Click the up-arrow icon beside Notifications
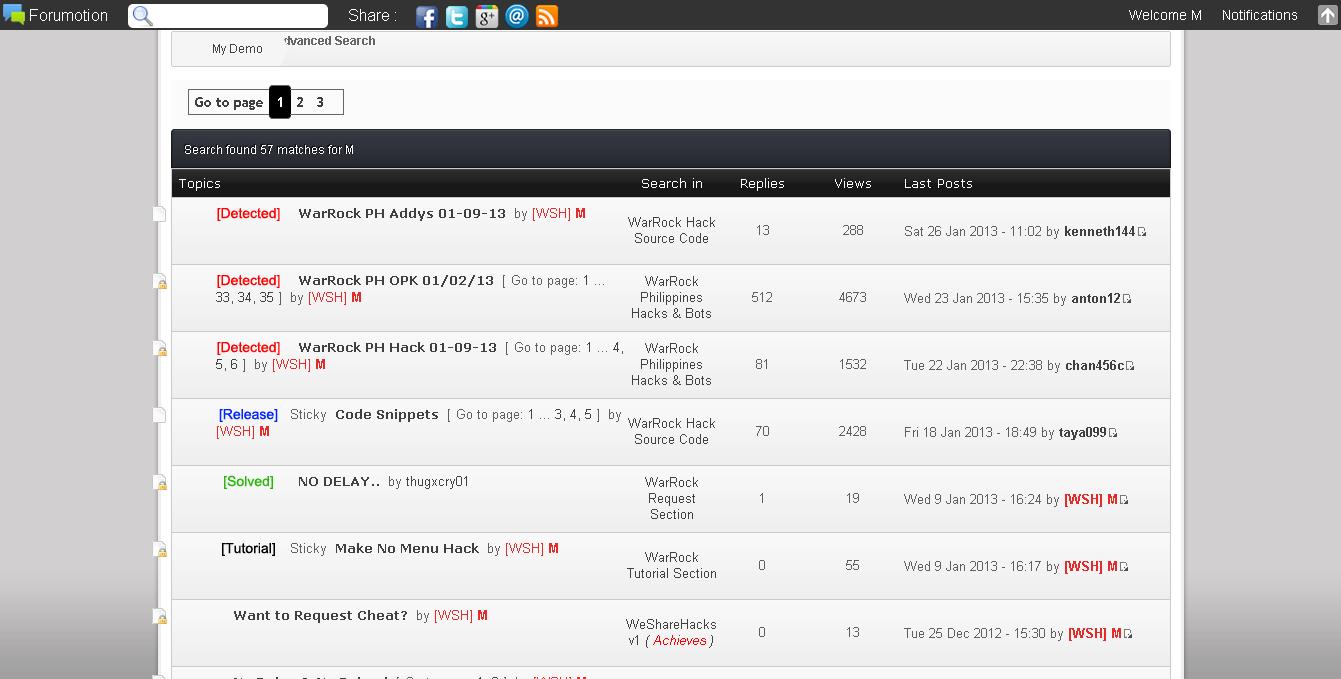 [1327, 15]
